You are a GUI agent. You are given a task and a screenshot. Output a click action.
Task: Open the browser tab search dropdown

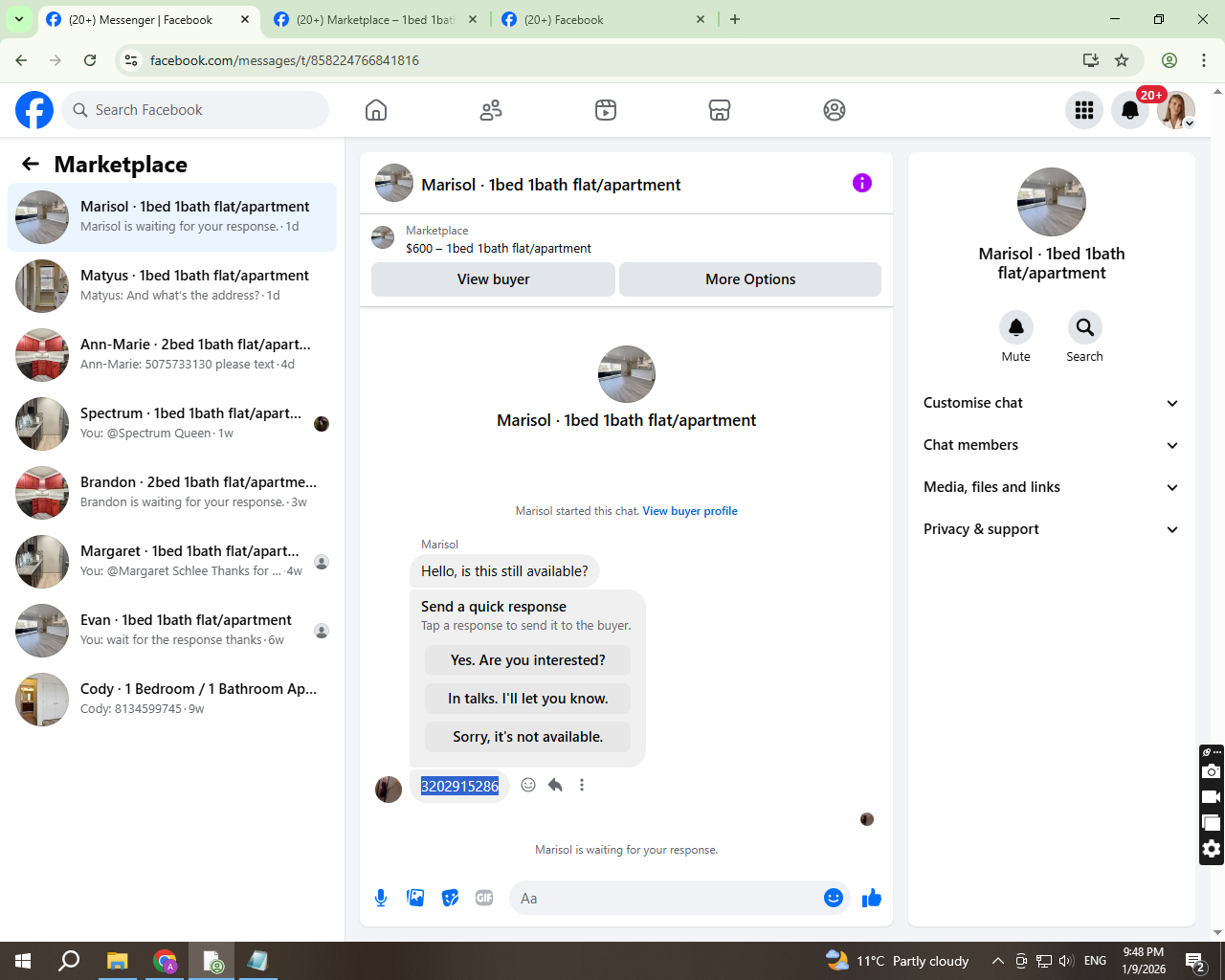click(19, 19)
